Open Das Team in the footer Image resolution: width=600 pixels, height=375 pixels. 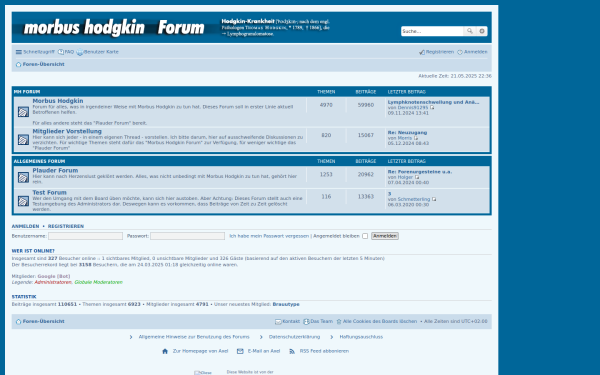click(318, 321)
